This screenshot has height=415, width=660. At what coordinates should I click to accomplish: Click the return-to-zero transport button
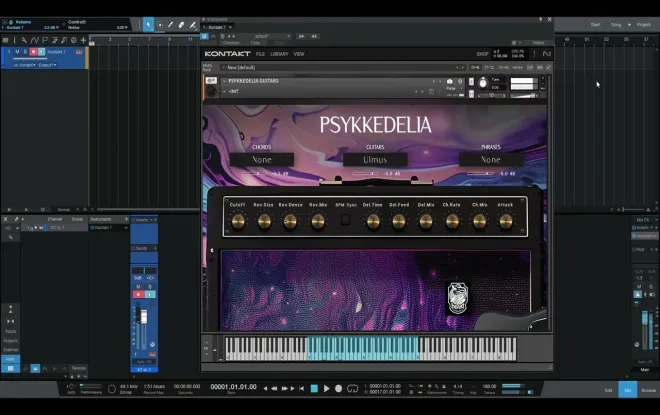click(x=301, y=388)
